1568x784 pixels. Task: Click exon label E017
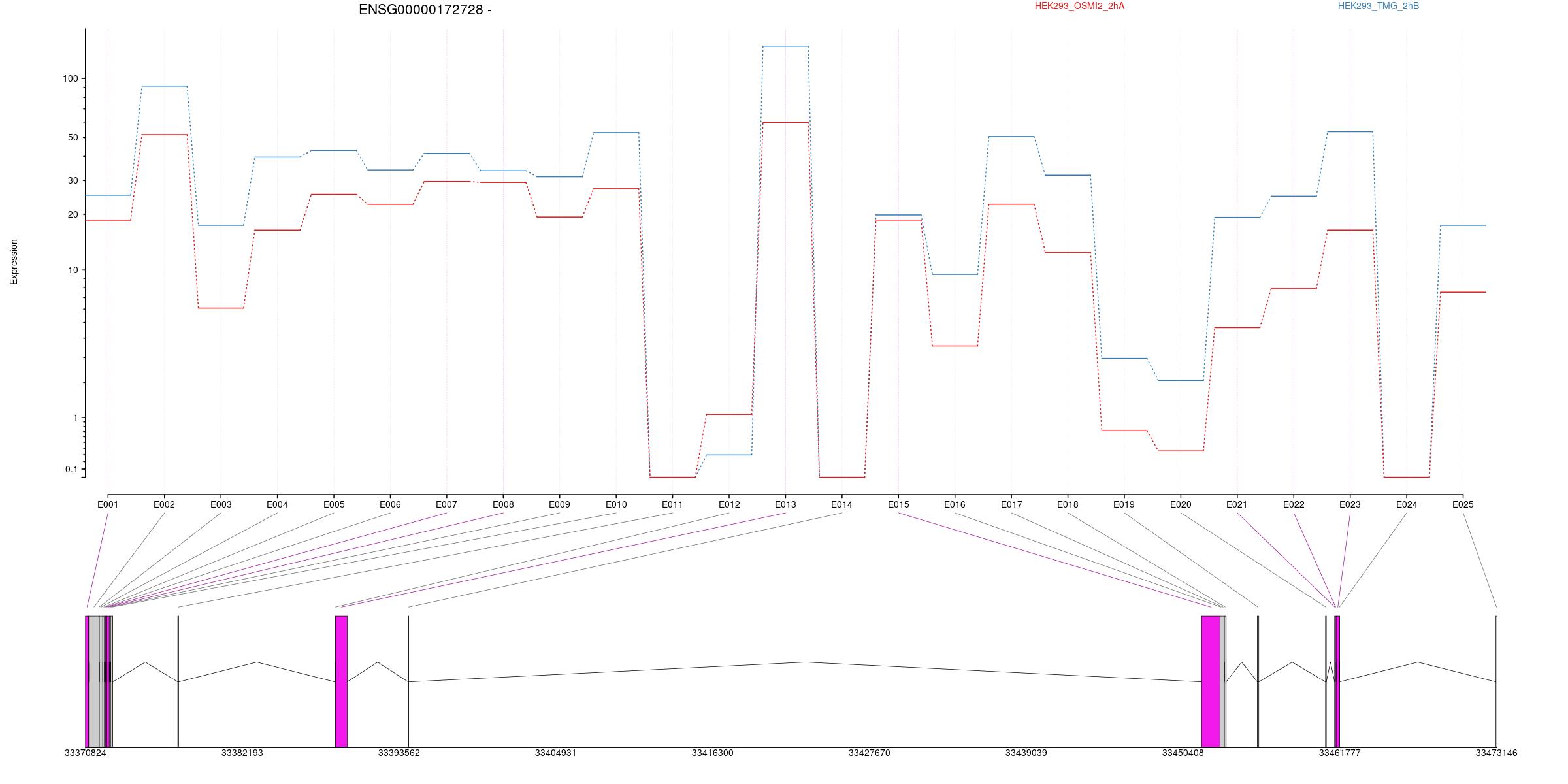[1011, 504]
